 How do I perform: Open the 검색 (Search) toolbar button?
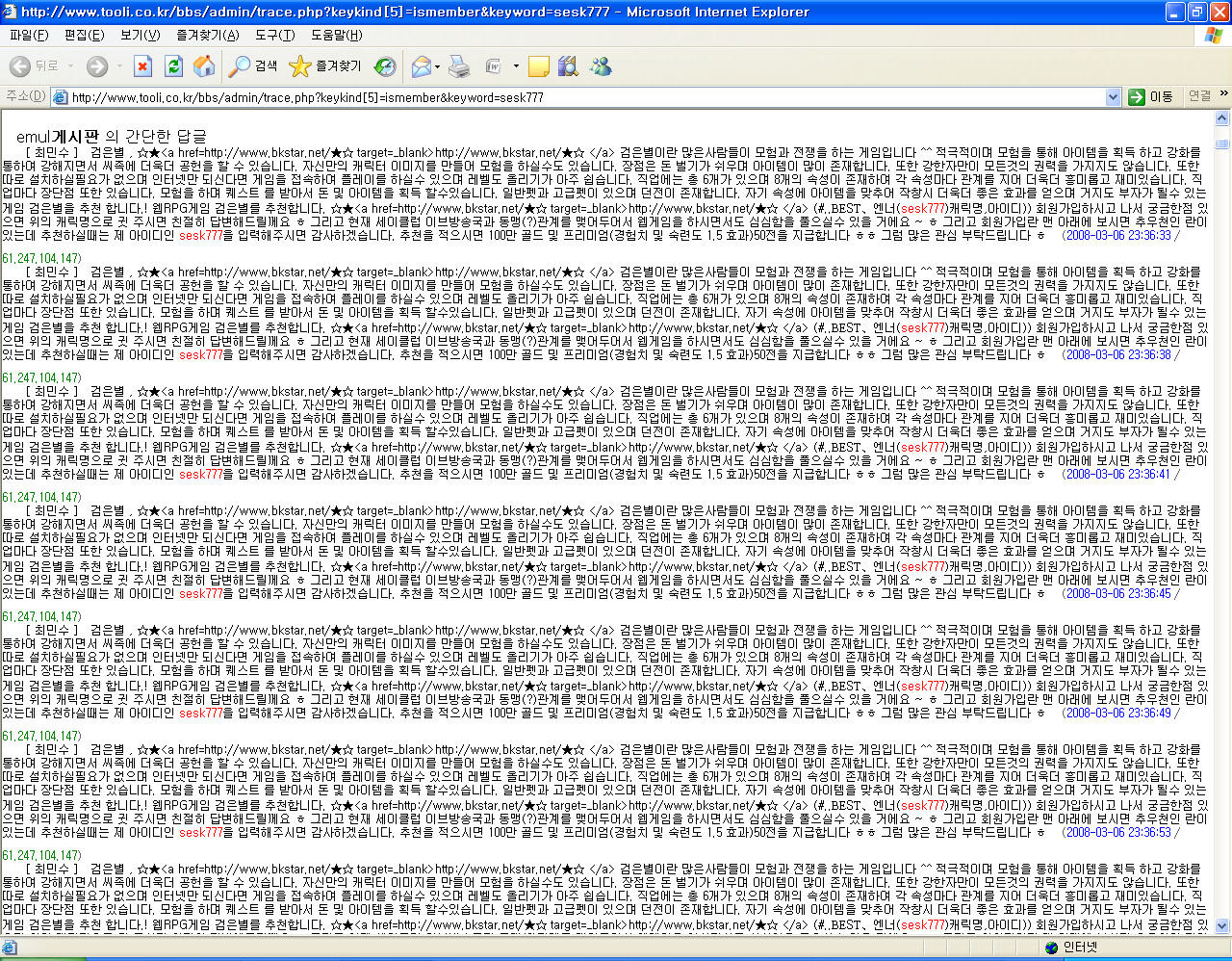[x=253, y=66]
